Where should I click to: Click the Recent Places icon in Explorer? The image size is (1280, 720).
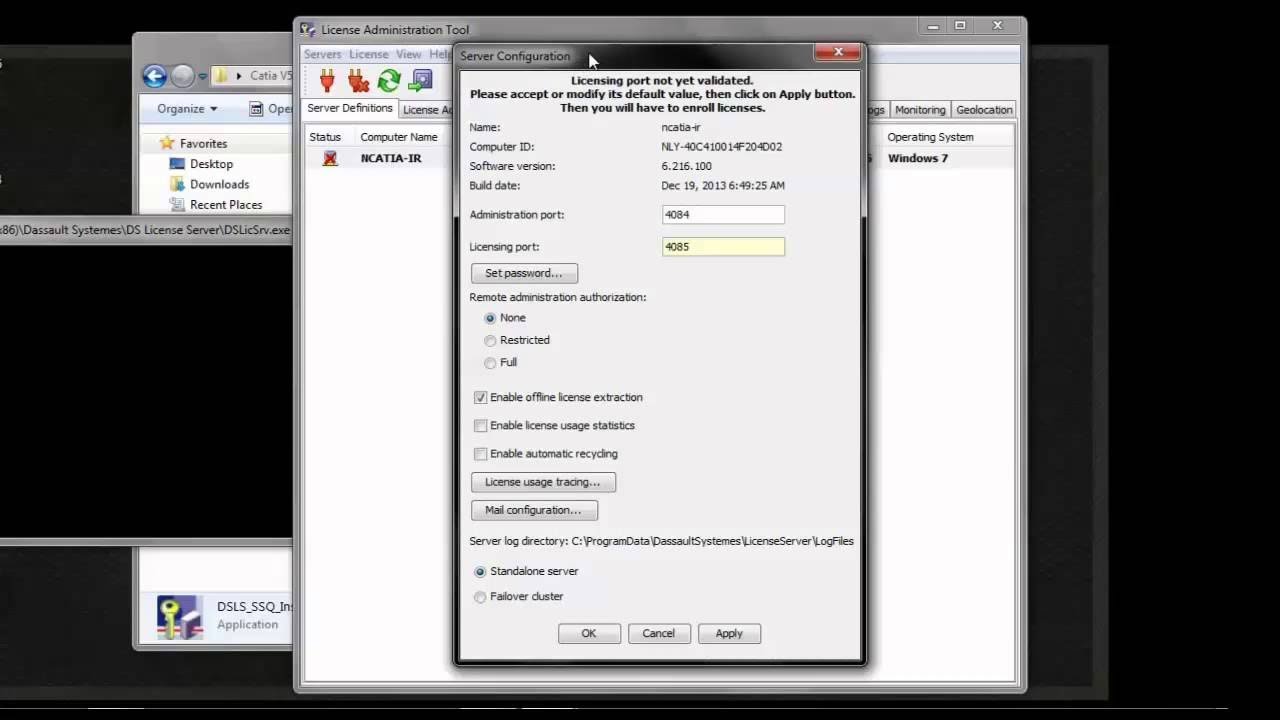pos(177,204)
